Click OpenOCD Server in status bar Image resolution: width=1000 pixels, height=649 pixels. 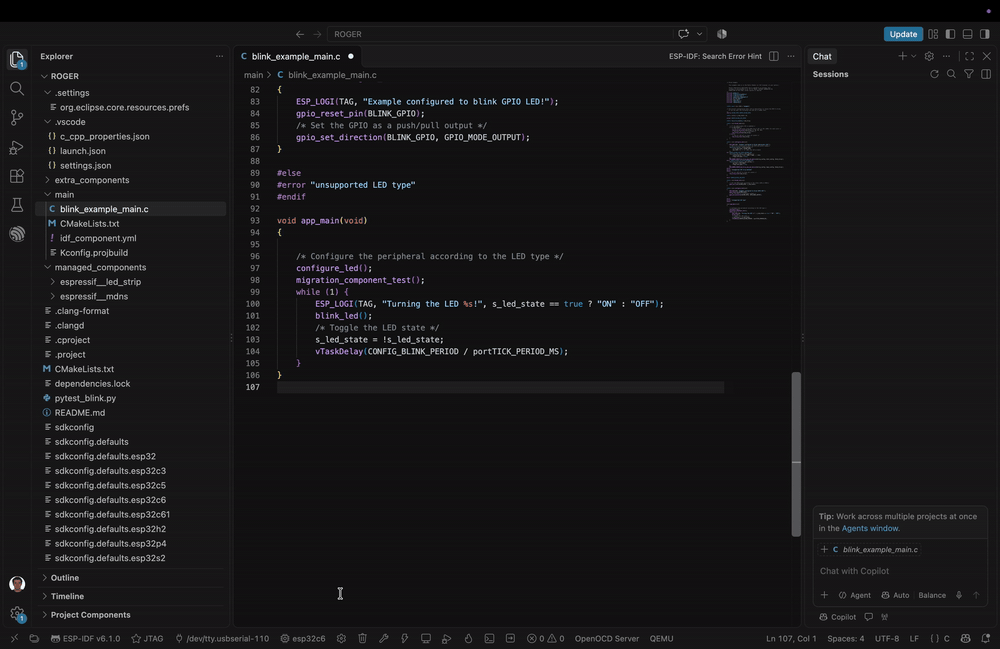(607, 638)
